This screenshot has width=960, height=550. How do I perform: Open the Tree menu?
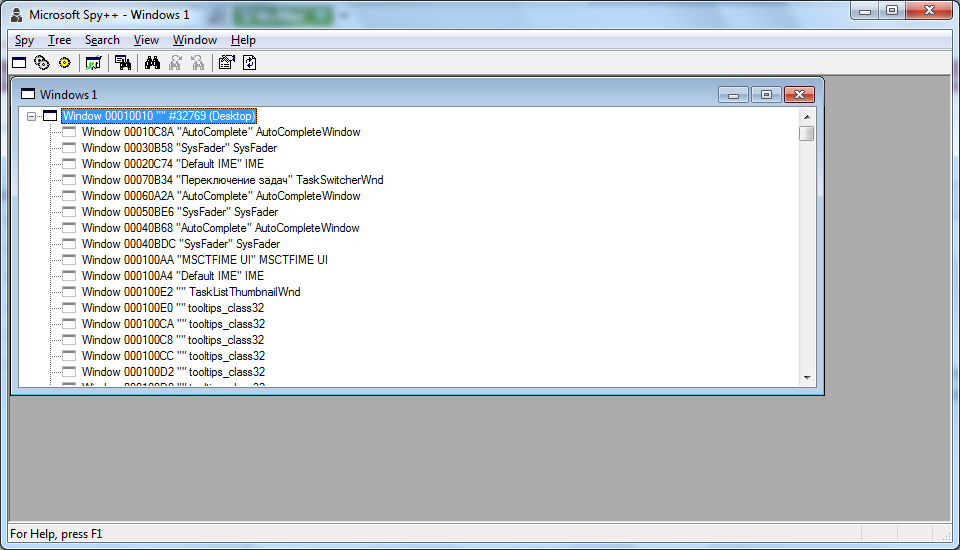pyautogui.click(x=59, y=40)
